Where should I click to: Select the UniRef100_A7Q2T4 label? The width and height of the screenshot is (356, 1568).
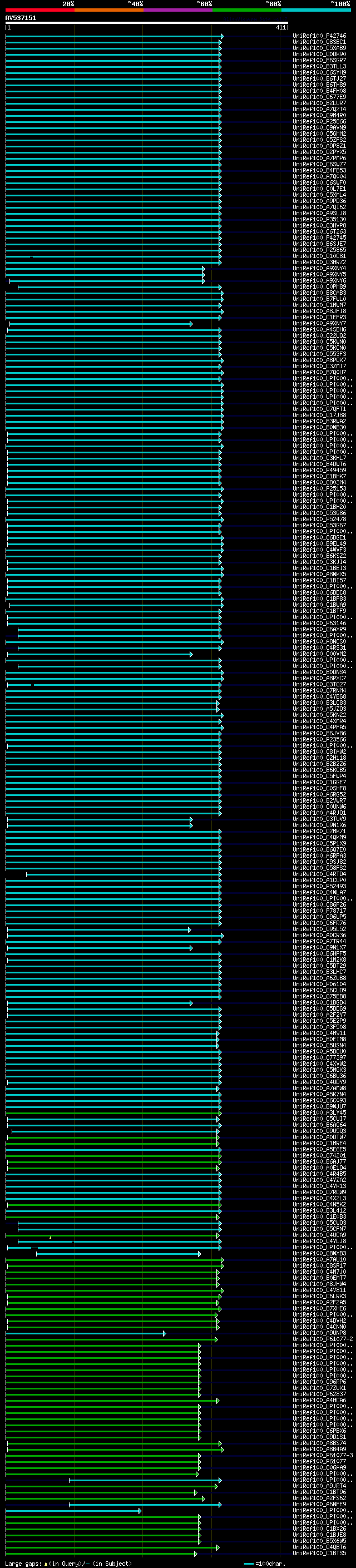(319, 110)
